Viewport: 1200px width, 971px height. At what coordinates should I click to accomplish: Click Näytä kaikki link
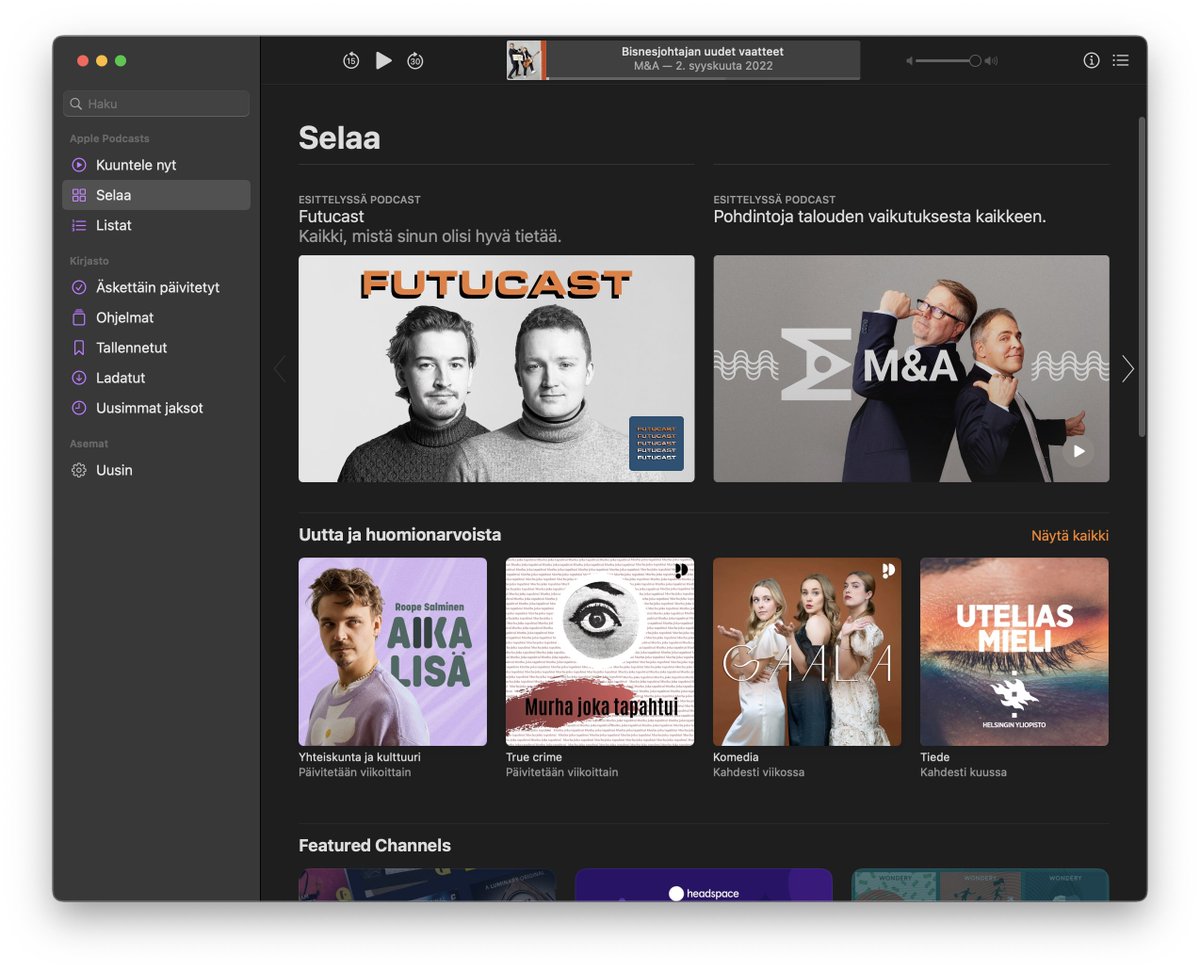pos(1070,536)
